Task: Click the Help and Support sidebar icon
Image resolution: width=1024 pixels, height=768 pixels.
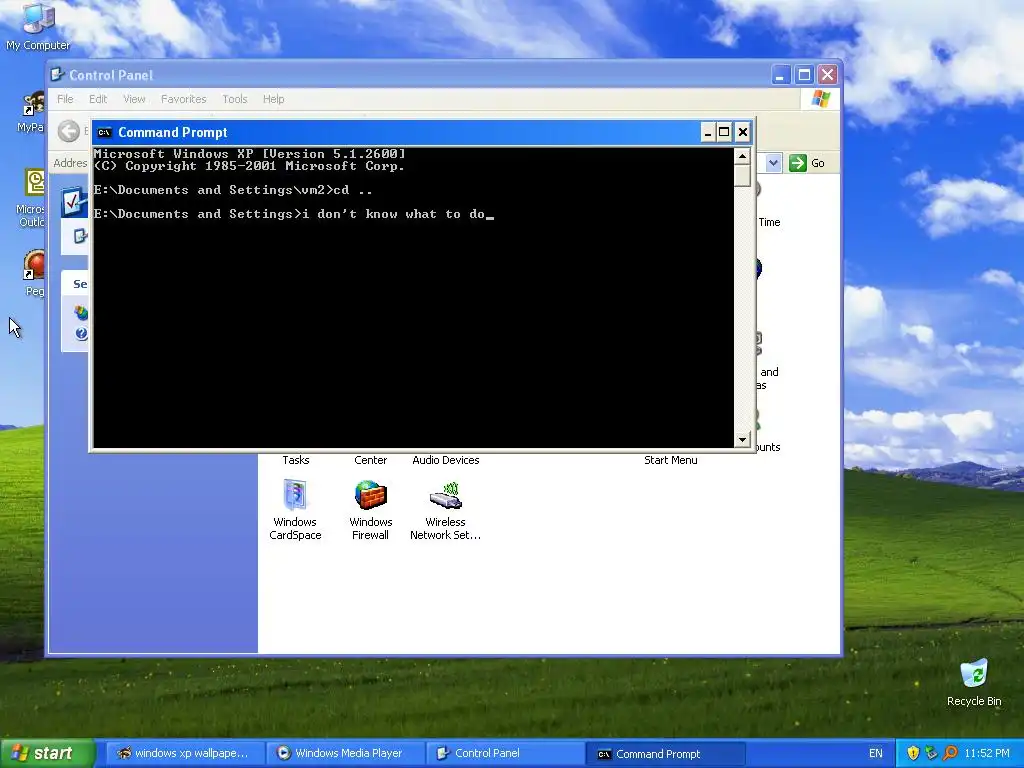Action: 81,334
